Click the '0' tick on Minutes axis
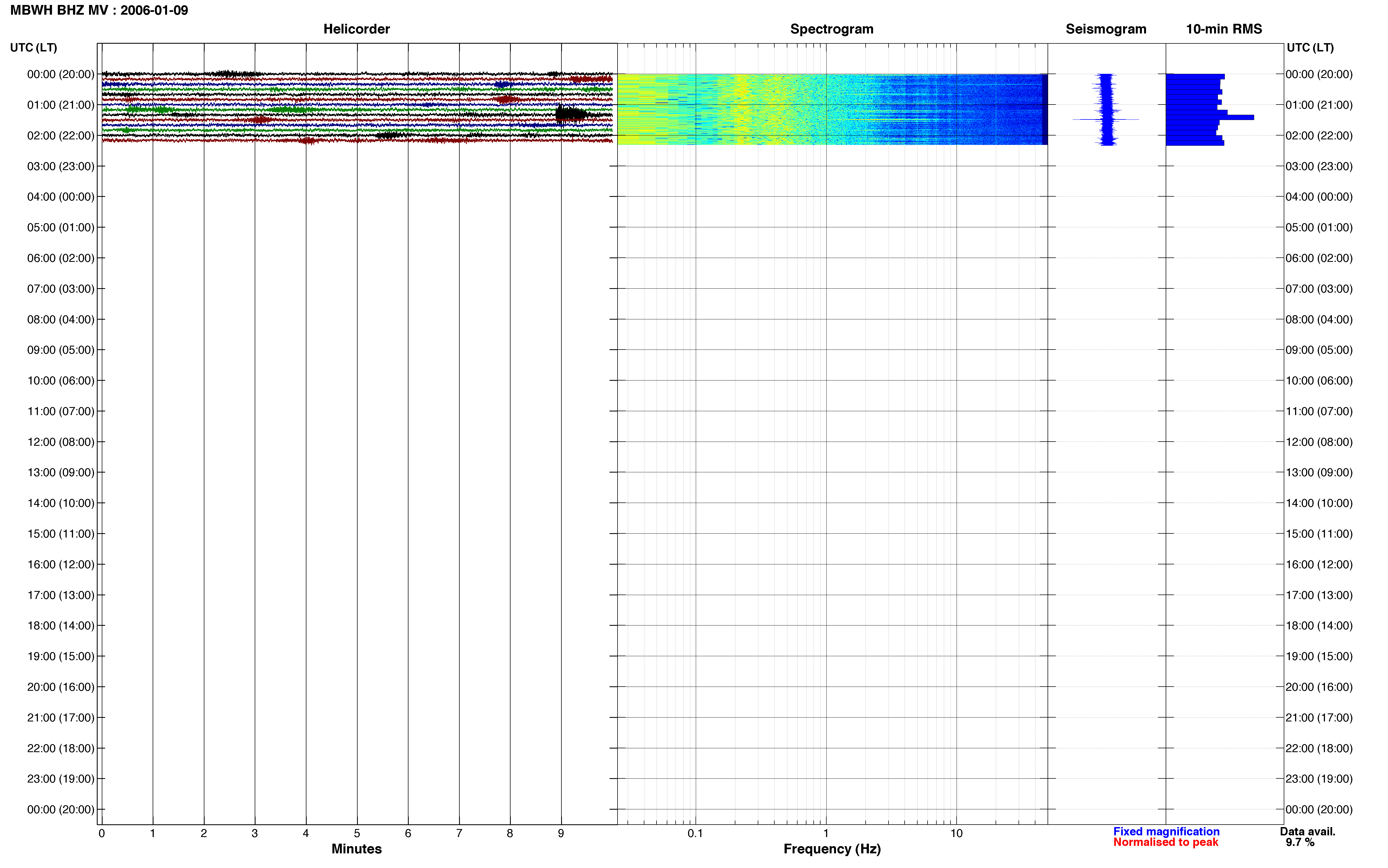The height and width of the screenshot is (868, 1388). 101,833
